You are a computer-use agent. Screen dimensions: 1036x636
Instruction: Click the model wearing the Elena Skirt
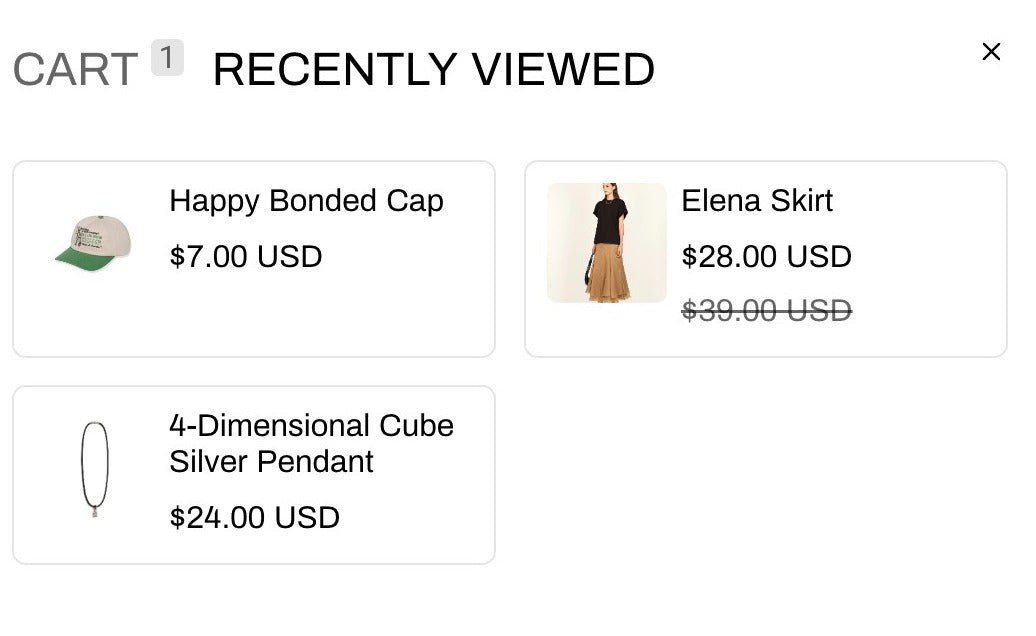[x=606, y=241]
